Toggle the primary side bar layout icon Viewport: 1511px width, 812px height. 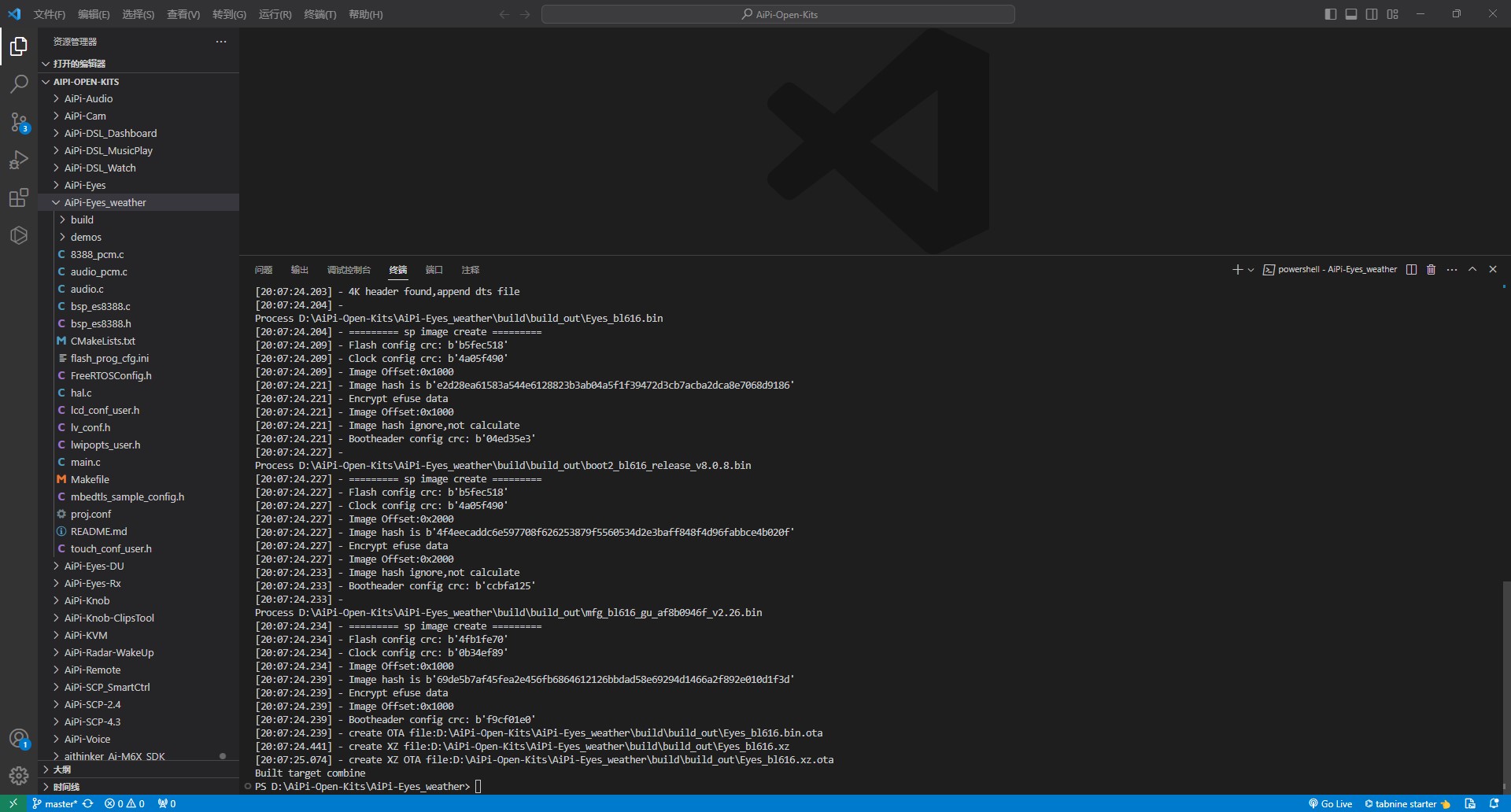tap(1331, 14)
